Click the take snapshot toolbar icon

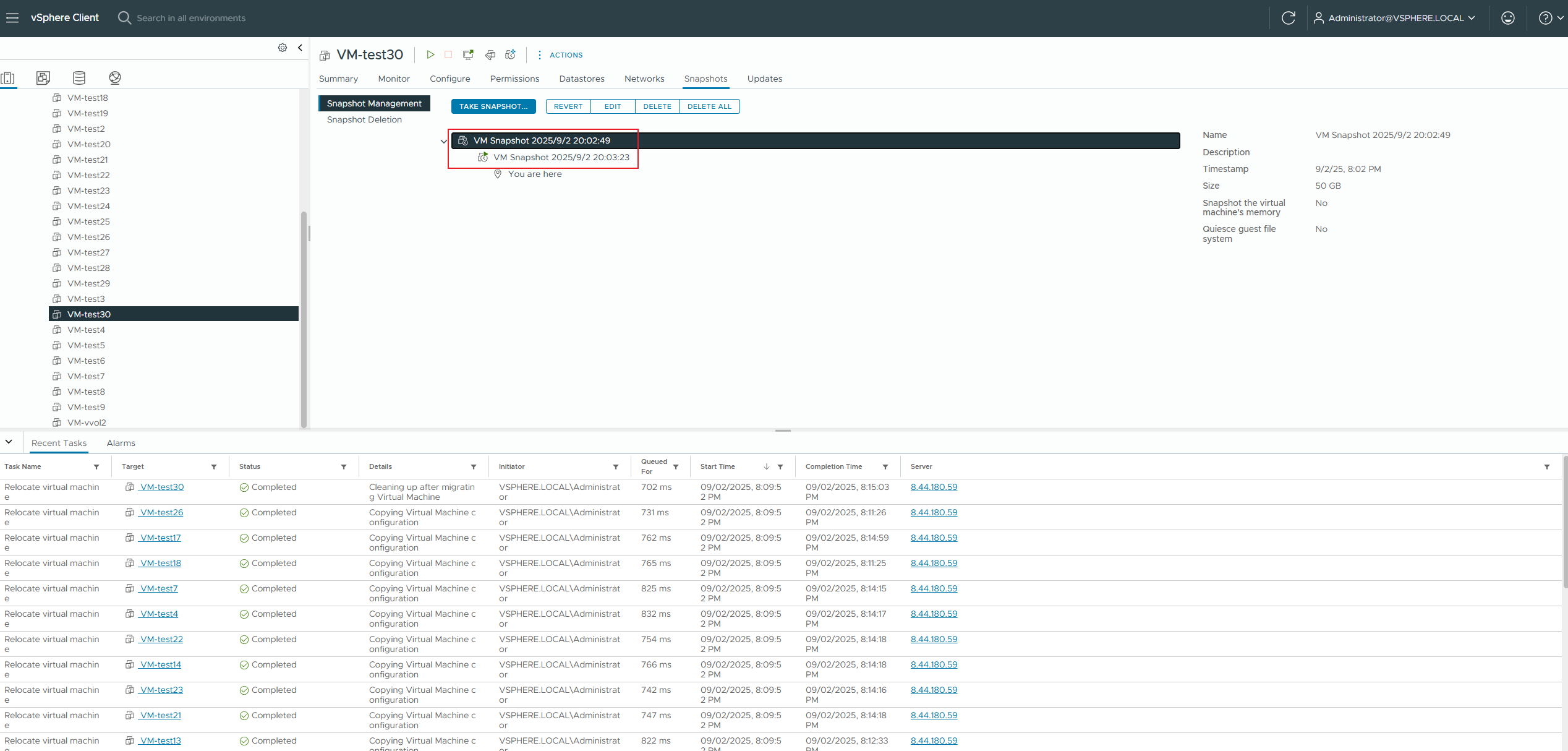(510, 54)
